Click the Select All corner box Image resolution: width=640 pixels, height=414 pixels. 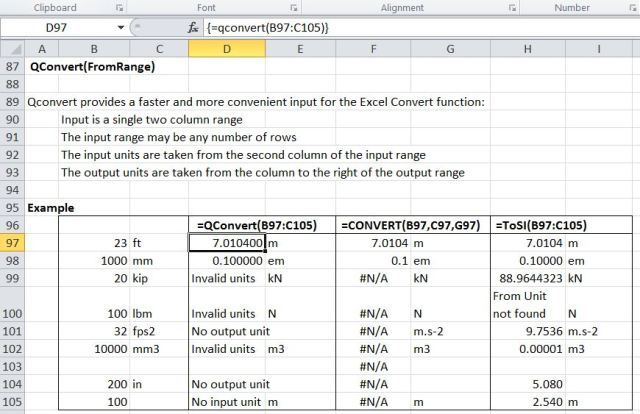[x=13, y=49]
